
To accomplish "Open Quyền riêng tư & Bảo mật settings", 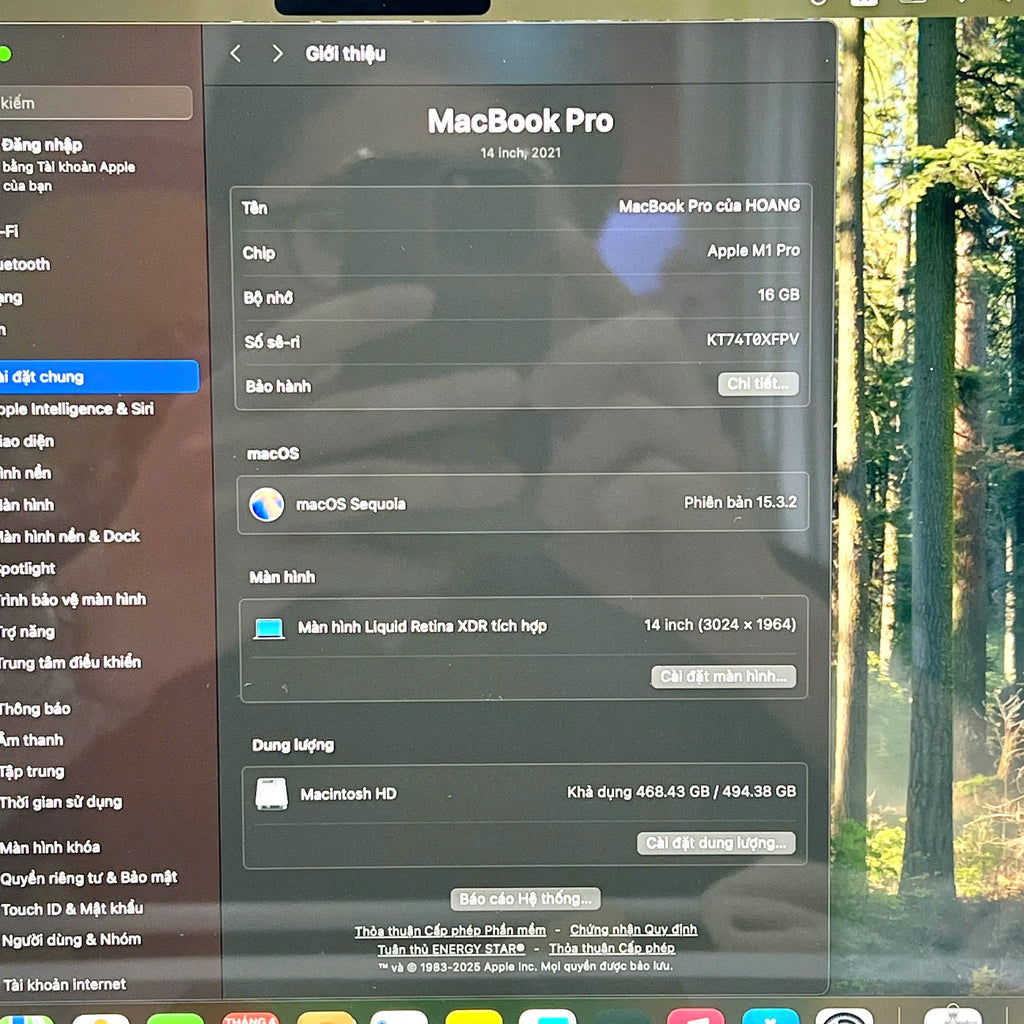I will tap(89, 878).
